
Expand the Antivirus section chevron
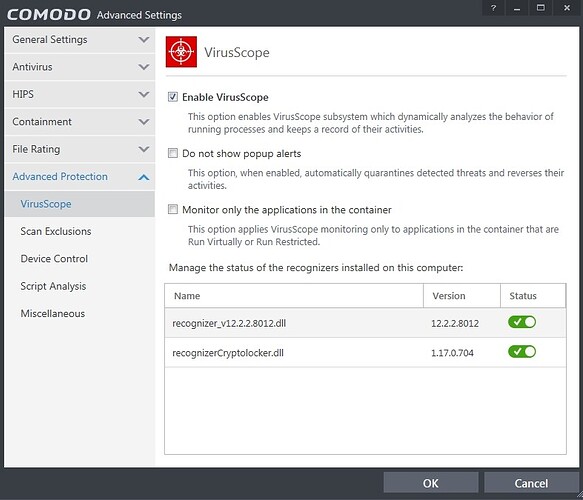[144, 67]
